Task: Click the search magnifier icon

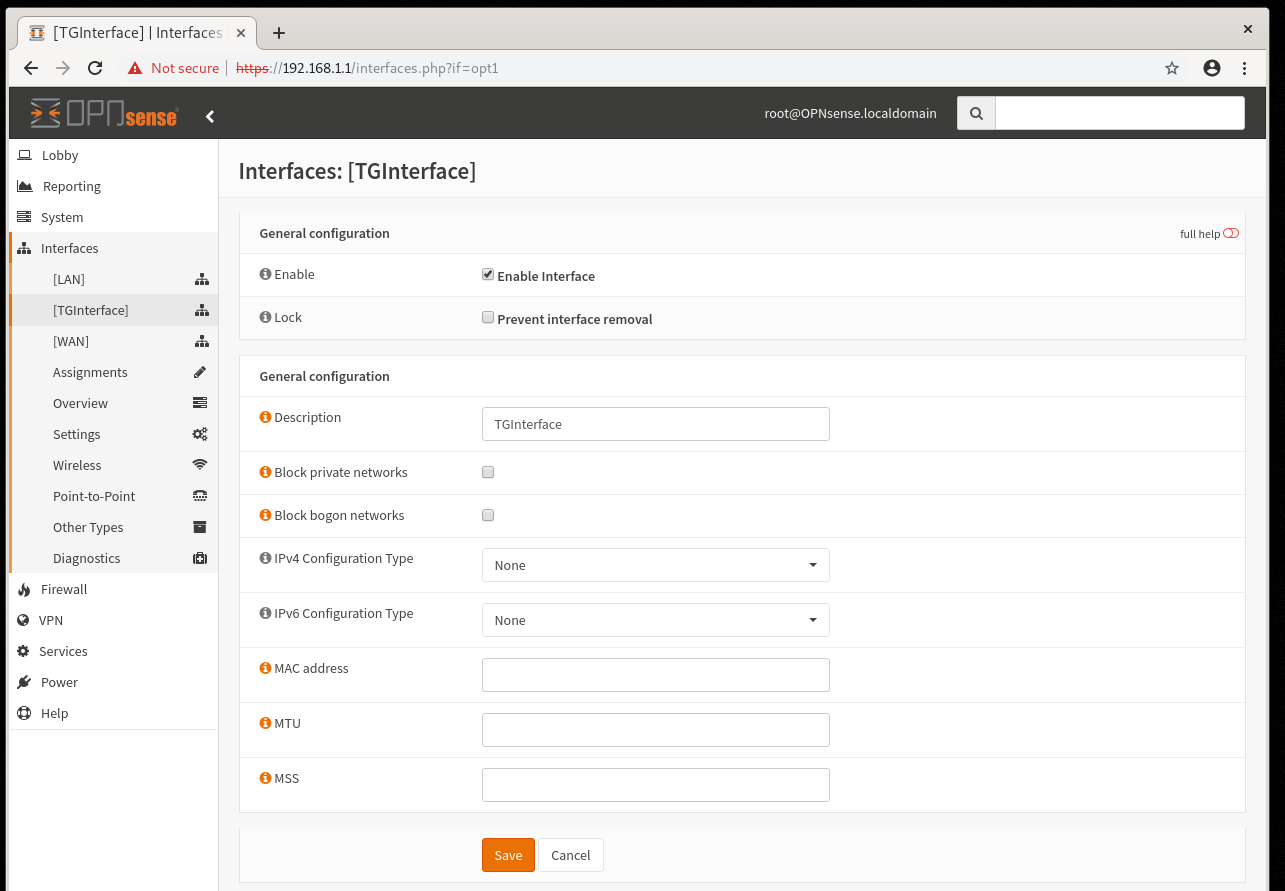Action: (975, 113)
